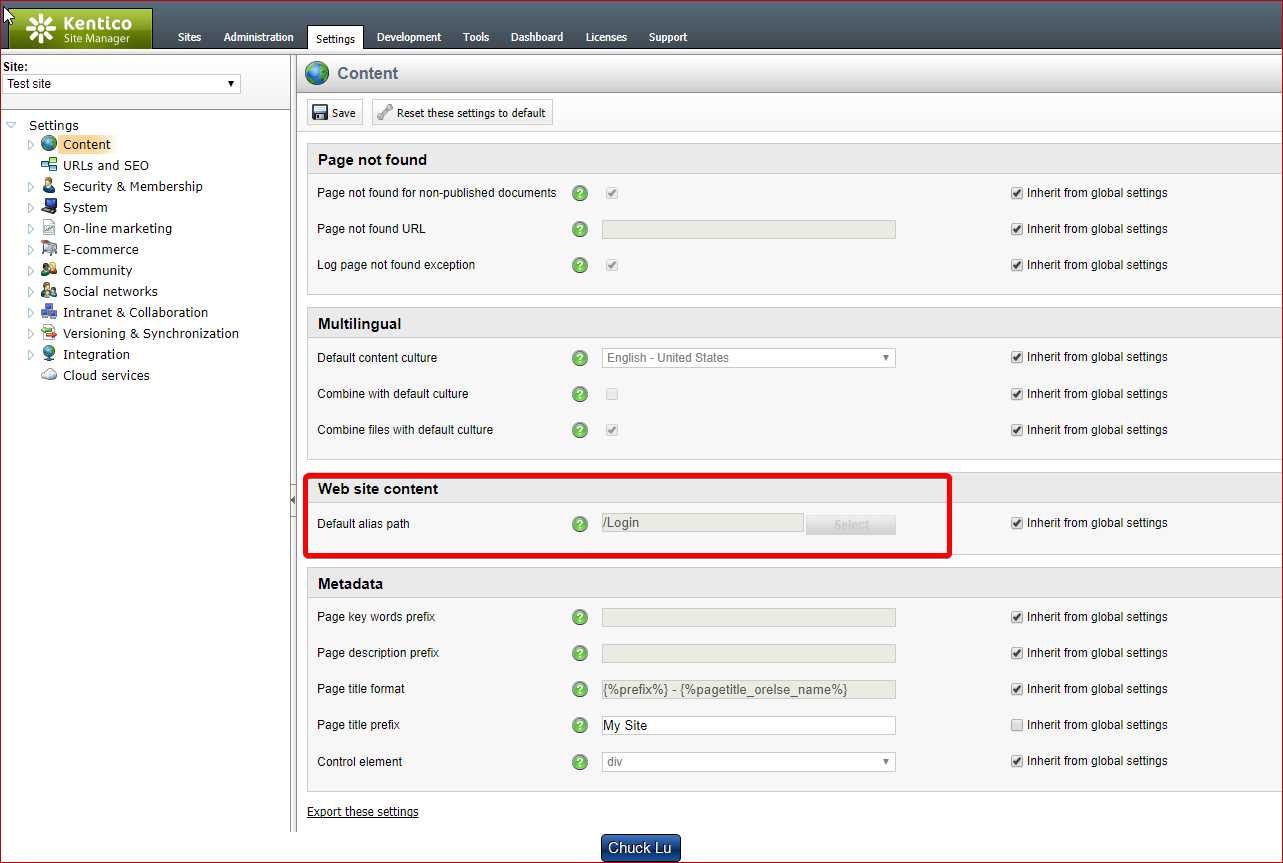The height and width of the screenshot is (863, 1283).
Task: Click Reset these settings to default
Action: tap(462, 112)
